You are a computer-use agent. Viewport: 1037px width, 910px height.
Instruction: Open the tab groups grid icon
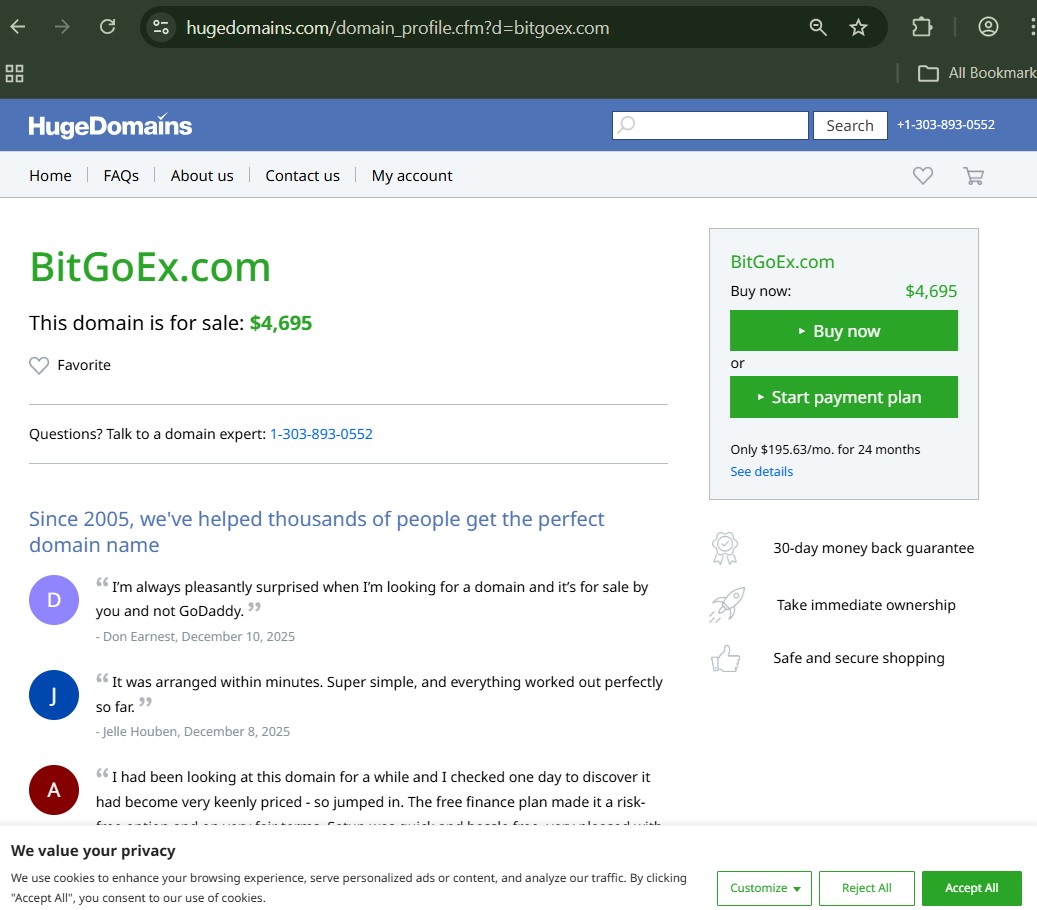click(14, 73)
